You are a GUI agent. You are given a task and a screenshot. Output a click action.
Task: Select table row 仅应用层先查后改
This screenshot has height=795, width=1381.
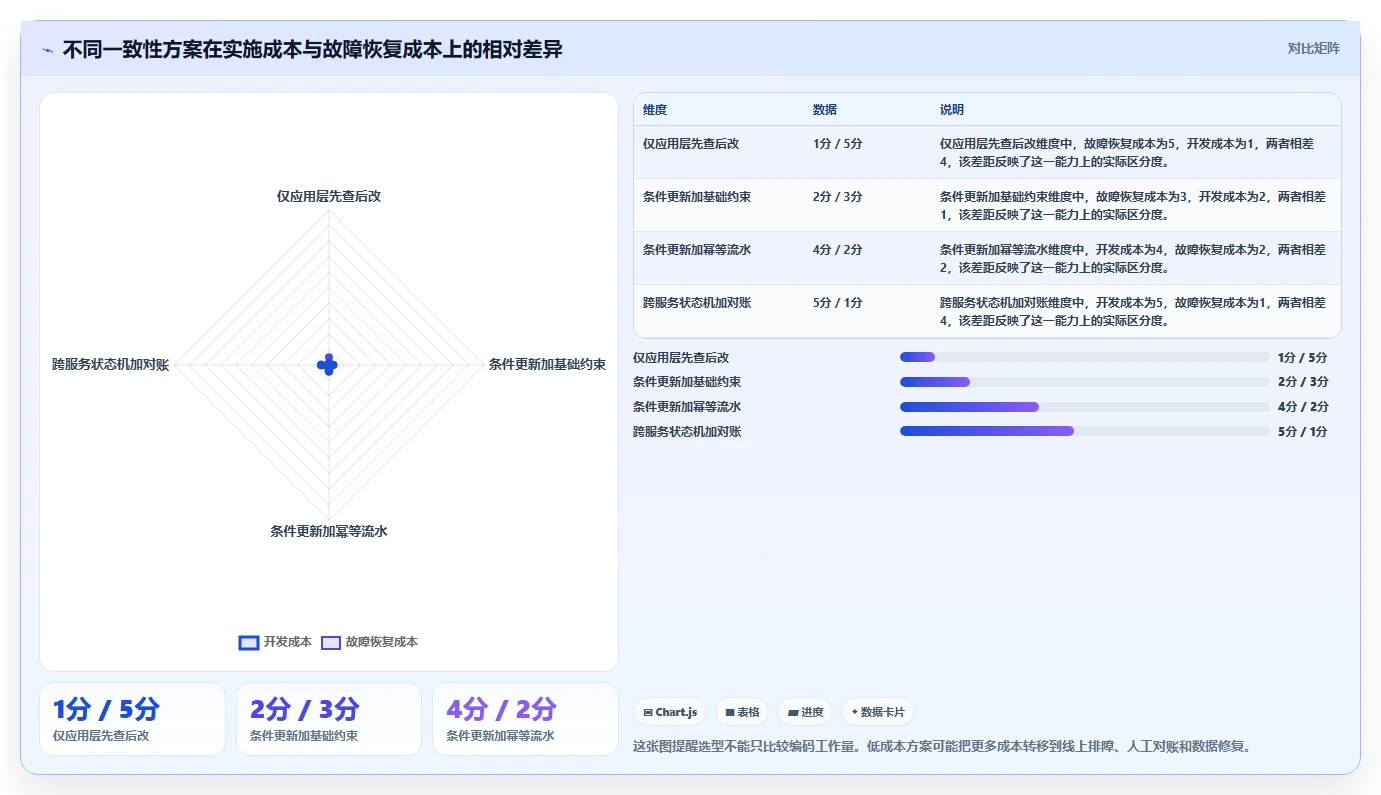[x=987, y=152]
